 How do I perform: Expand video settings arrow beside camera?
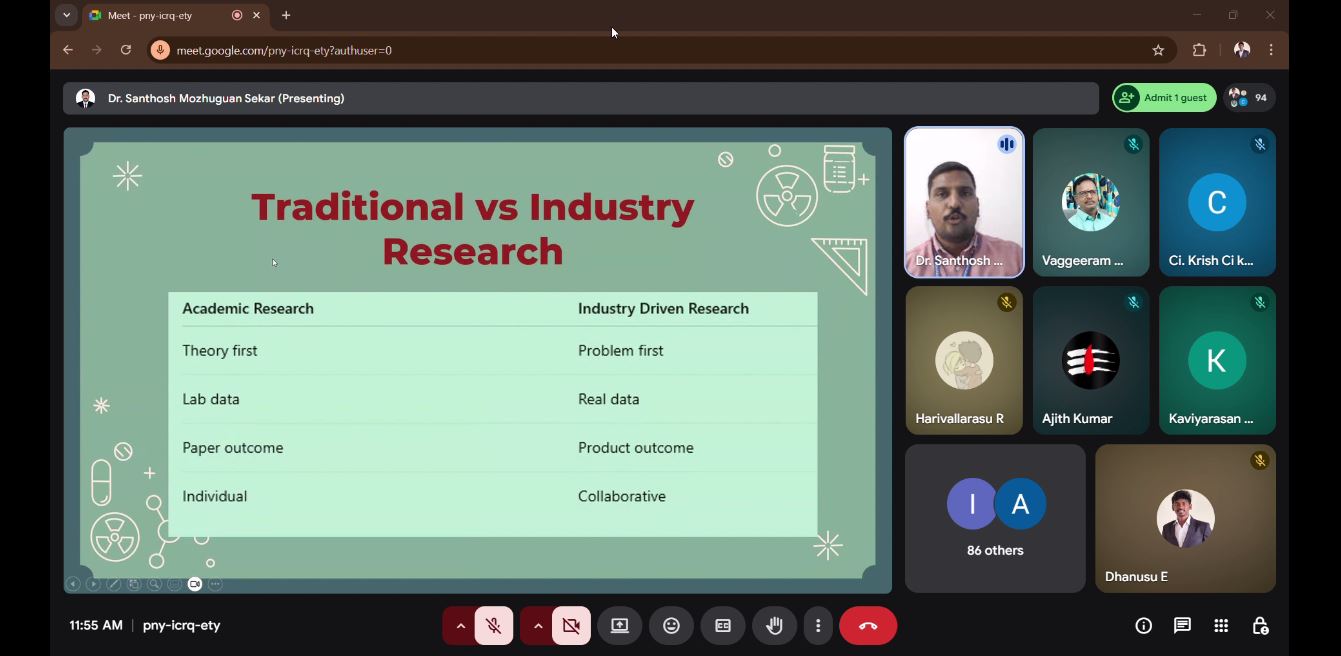click(x=538, y=626)
